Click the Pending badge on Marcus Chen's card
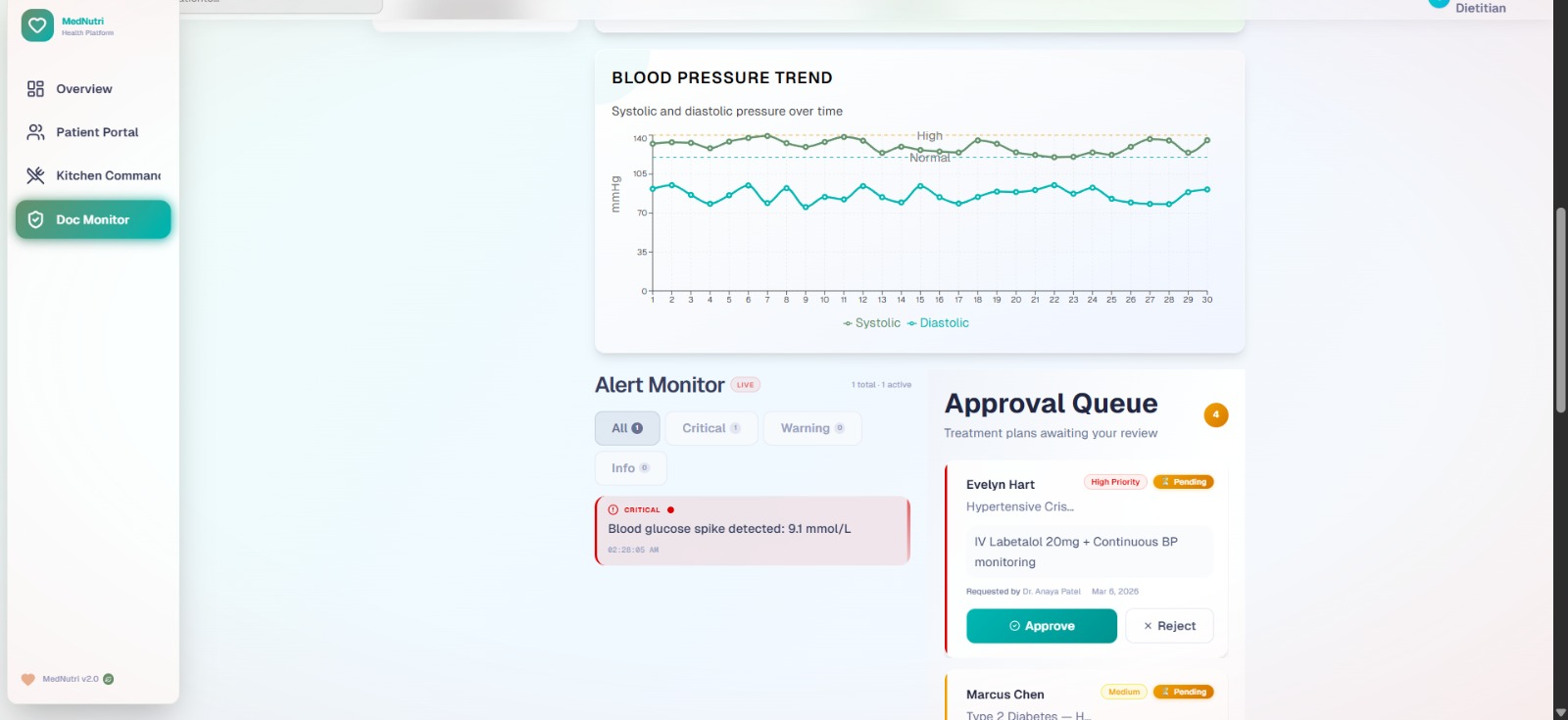 coord(1184,692)
